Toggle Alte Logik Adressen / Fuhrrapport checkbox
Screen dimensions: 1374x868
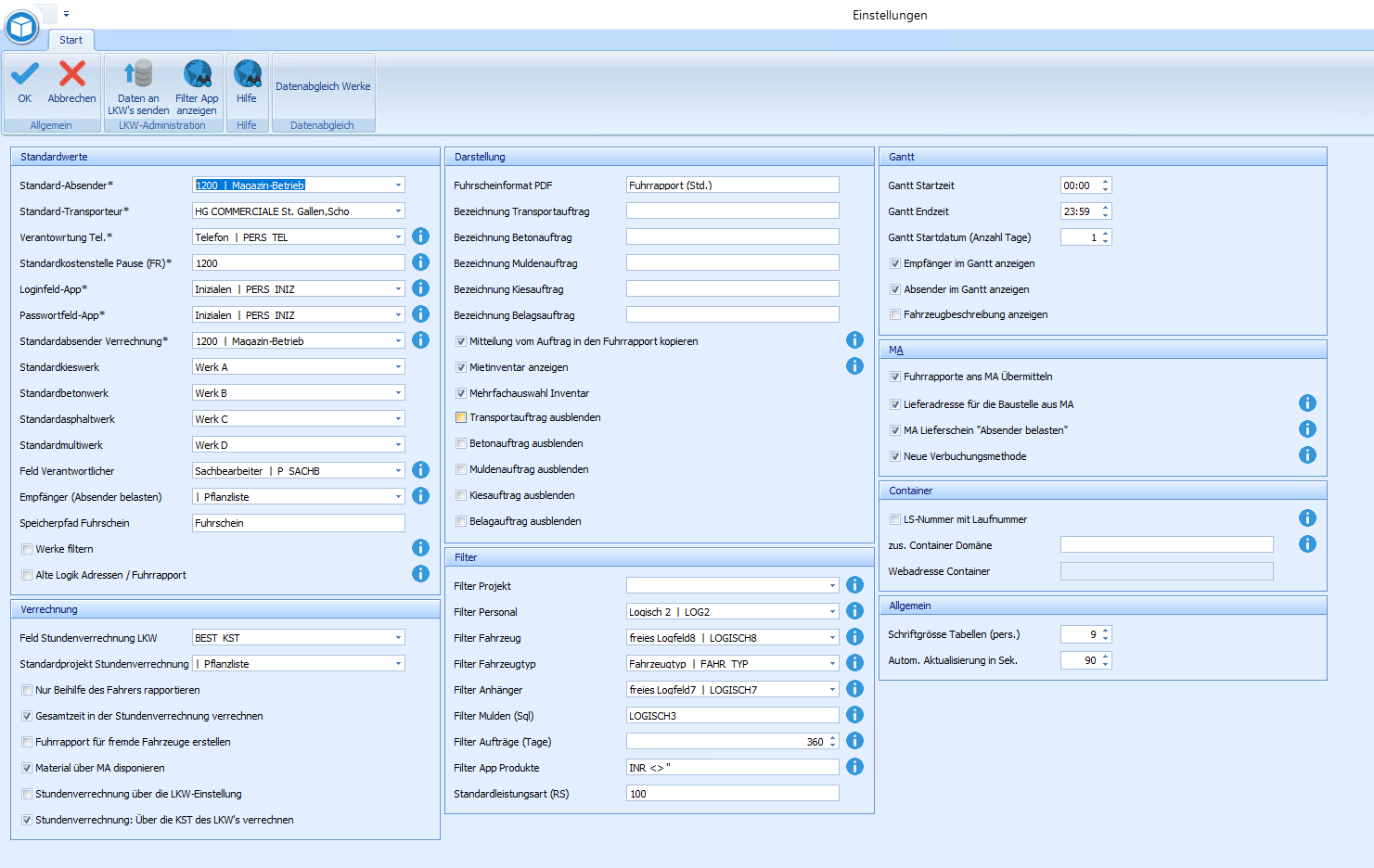click(27, 575)
